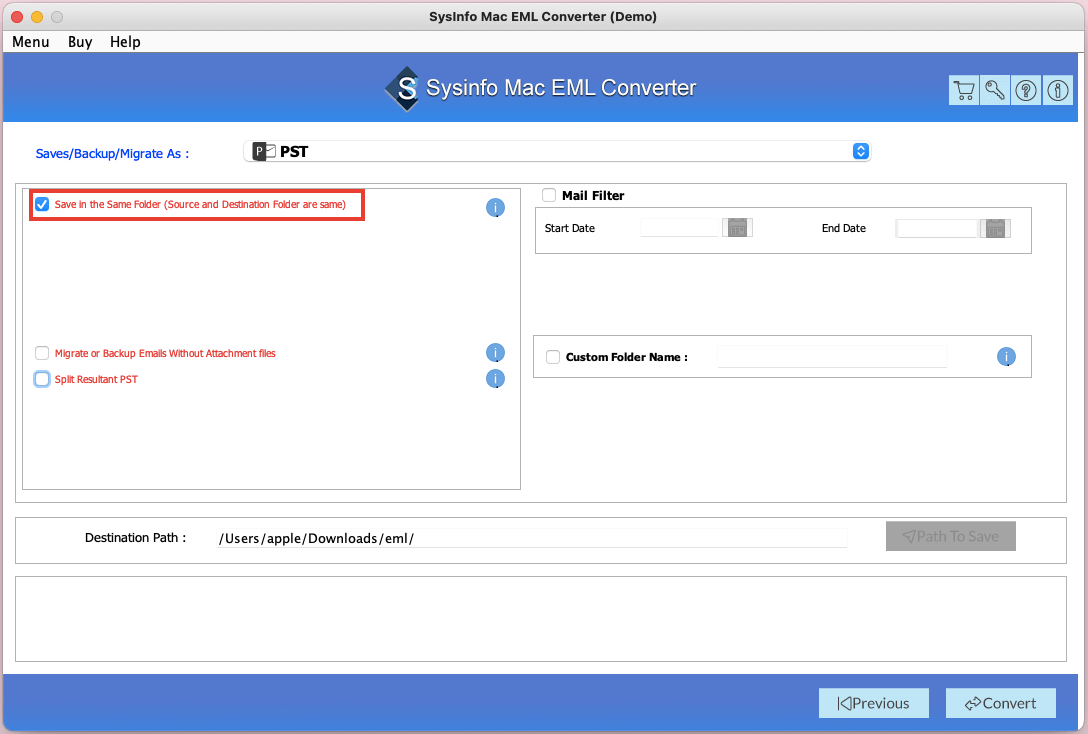Screen dimensions: 1088x734
Task: Click the Convert button
Action: point(1001,703)
